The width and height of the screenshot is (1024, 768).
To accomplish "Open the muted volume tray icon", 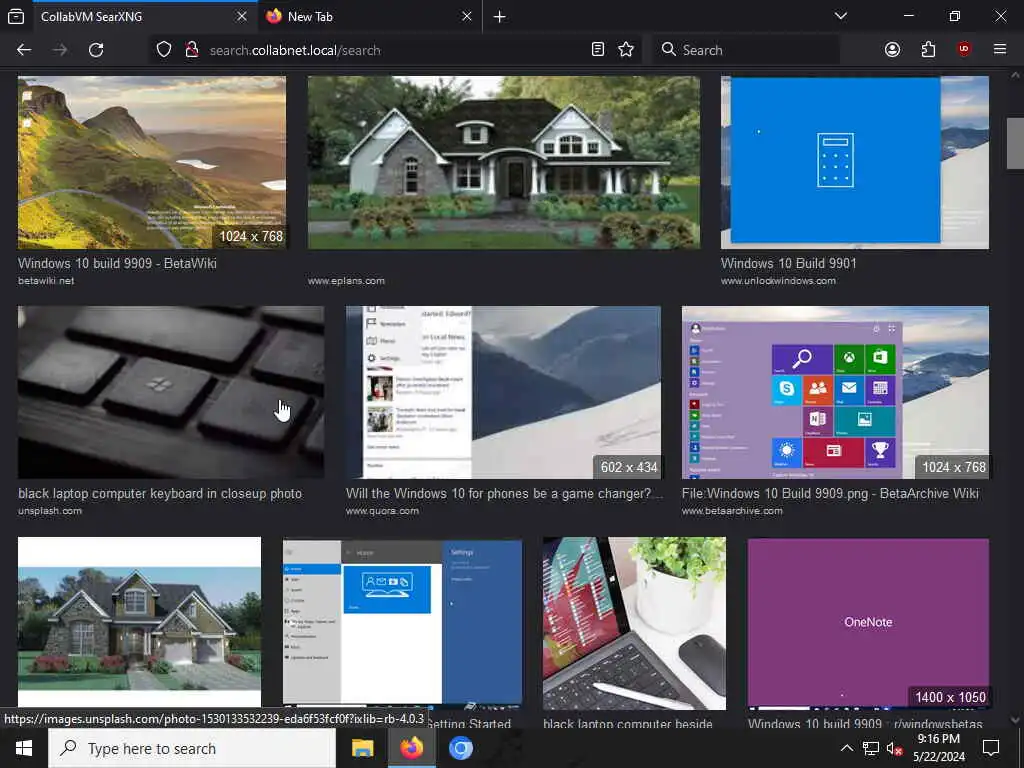I will click(894, 748).
